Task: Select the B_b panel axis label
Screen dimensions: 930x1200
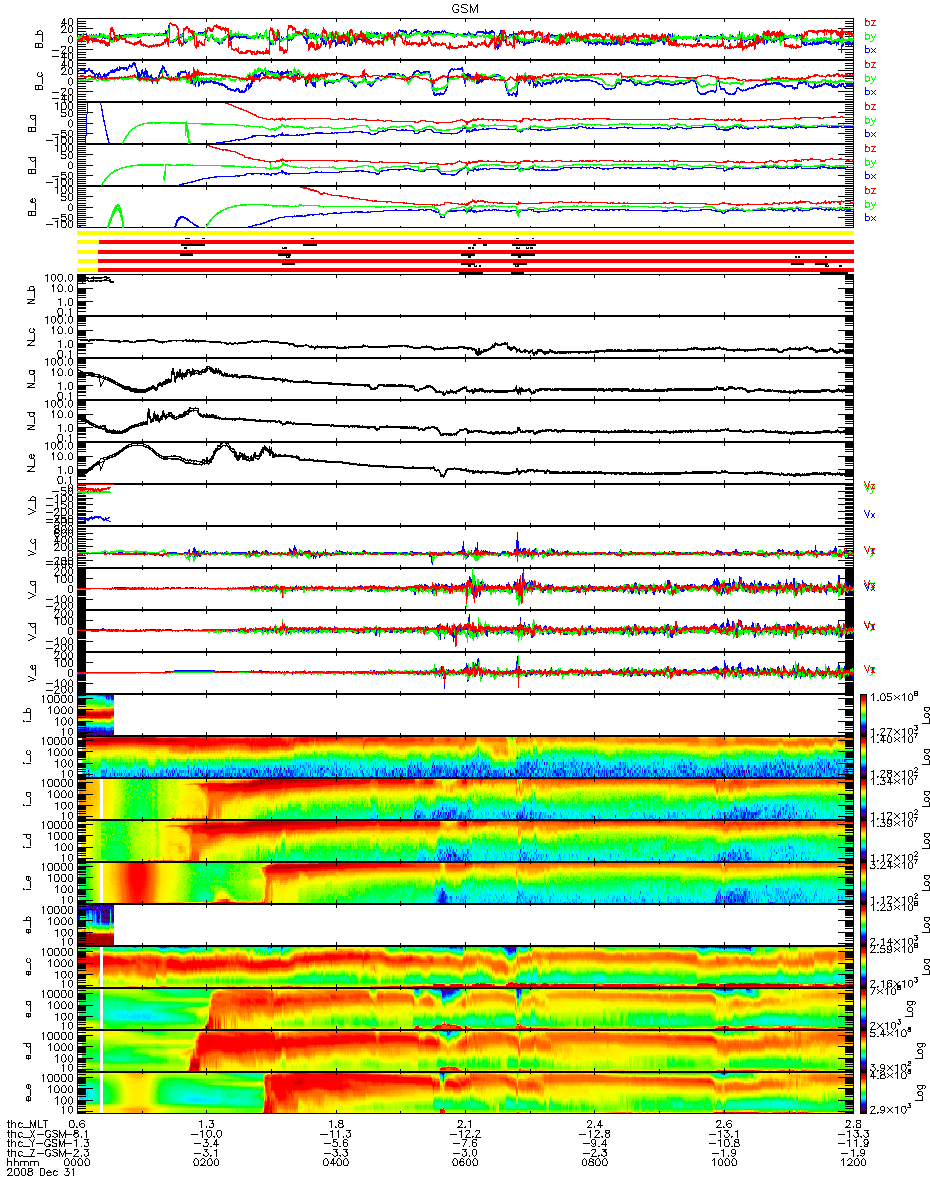Action: point(41,39)
